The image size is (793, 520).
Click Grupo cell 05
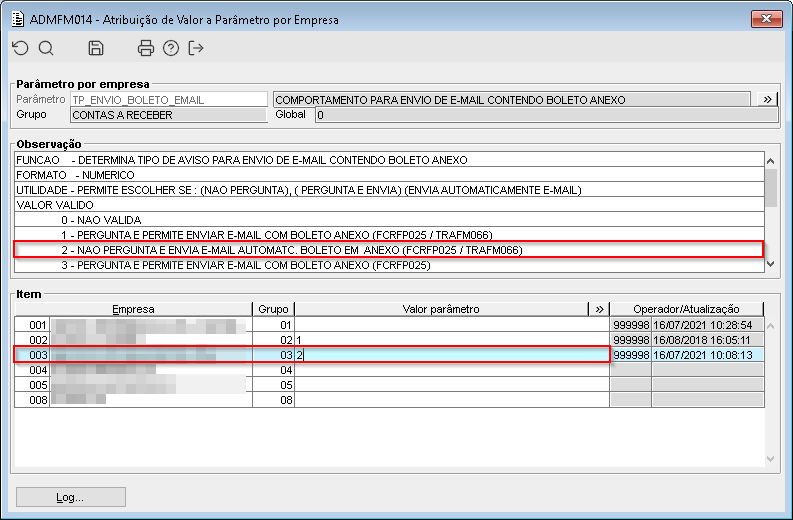coord(273,385)
